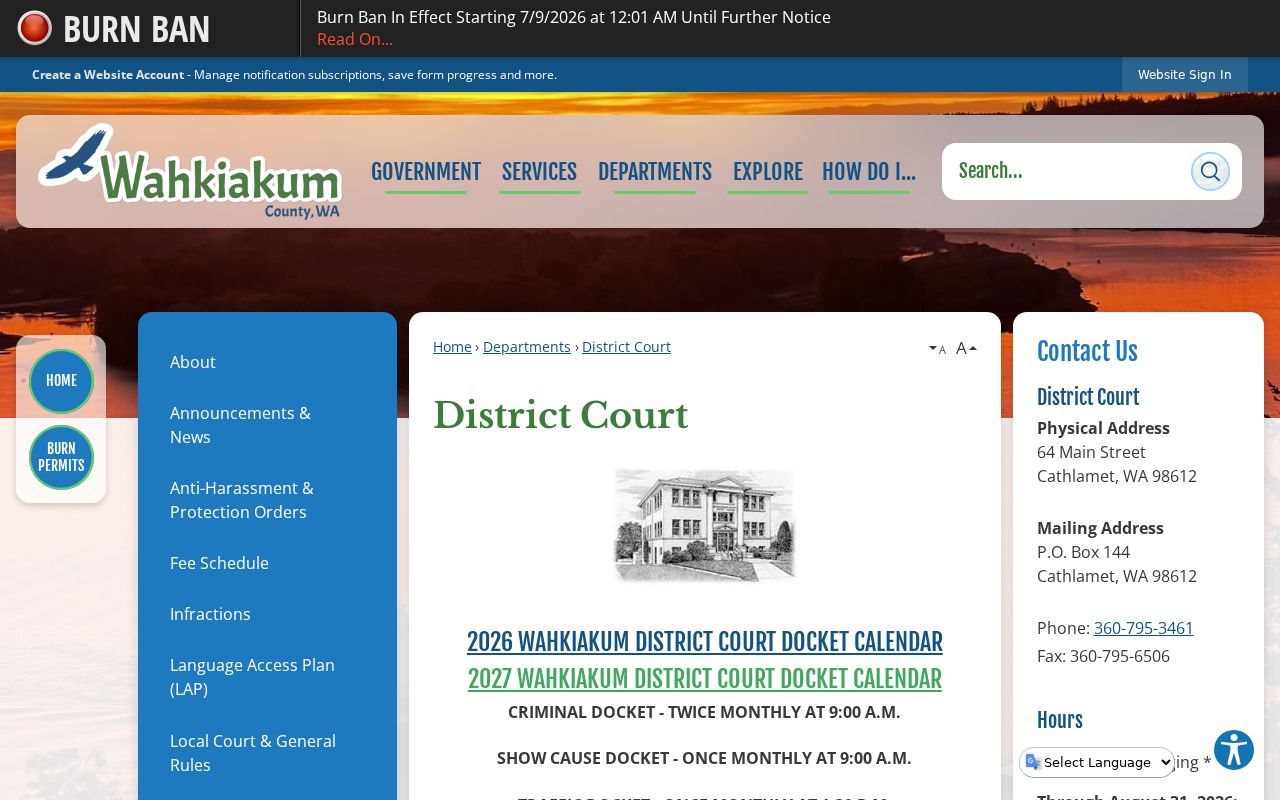Image resolution: width=1280 pixels, height=800 pixels.
Task: Open the 2026 District Court Docket Calendar
Action: click(705, 642)
